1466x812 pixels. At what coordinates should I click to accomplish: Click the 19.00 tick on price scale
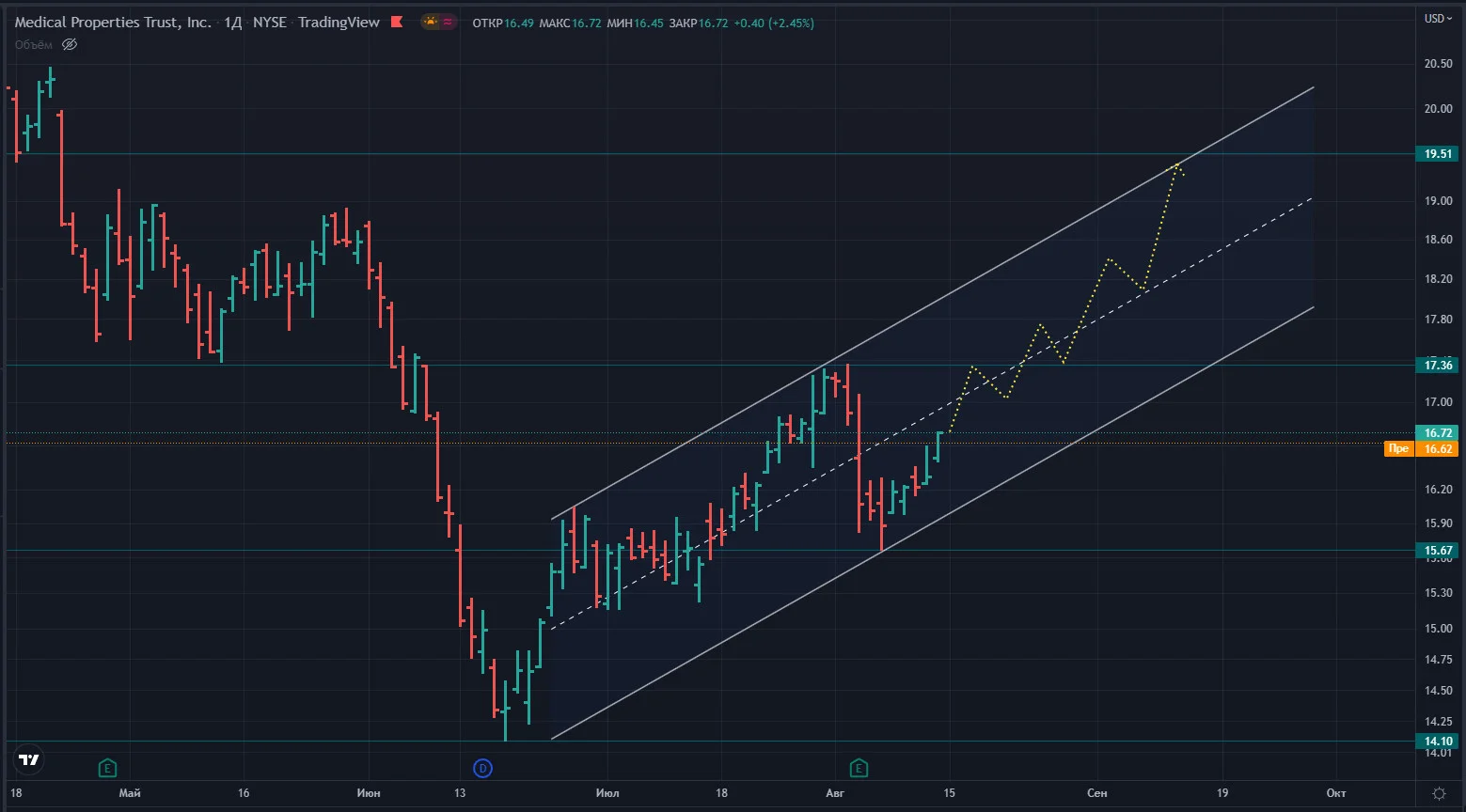1438,201
